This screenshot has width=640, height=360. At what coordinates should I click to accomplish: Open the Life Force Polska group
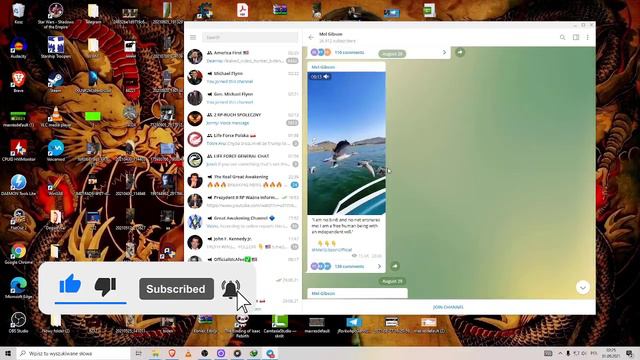(x=243, y=139)
